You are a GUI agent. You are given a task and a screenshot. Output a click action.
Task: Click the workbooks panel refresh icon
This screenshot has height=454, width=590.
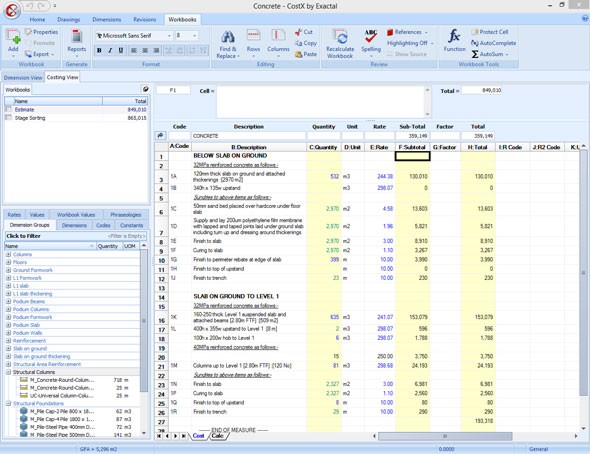coord(145,89)
